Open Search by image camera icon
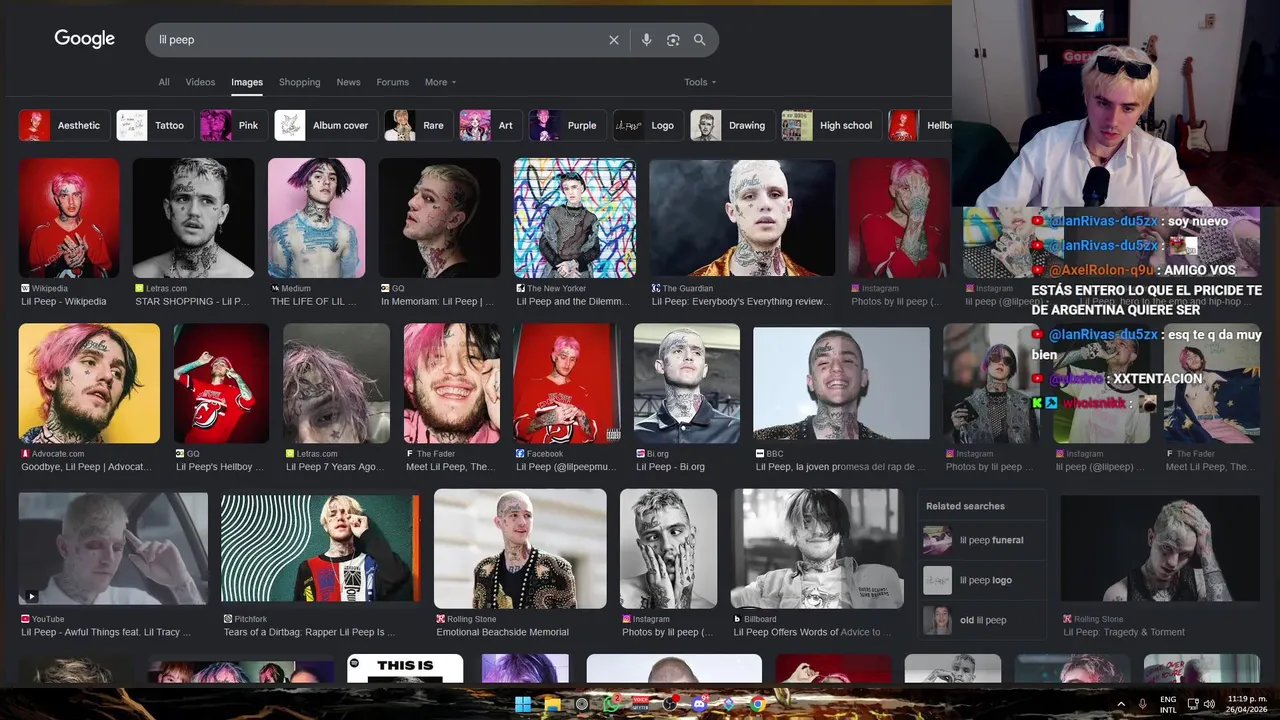The width and height of the screenshot is (1280, 720). 673,40
